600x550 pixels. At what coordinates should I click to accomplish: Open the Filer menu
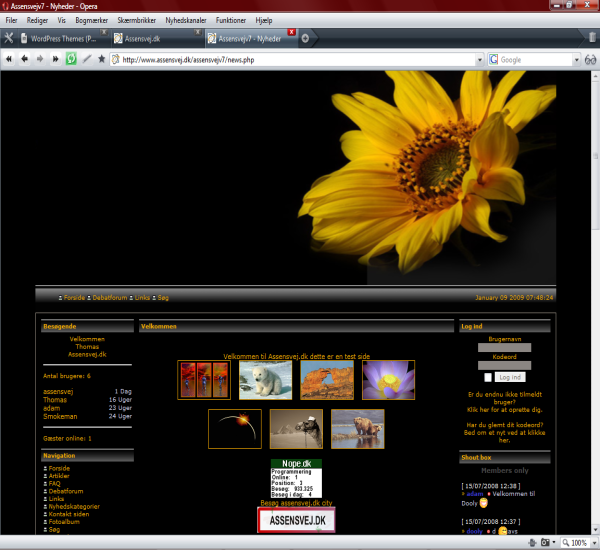(11, 20)
